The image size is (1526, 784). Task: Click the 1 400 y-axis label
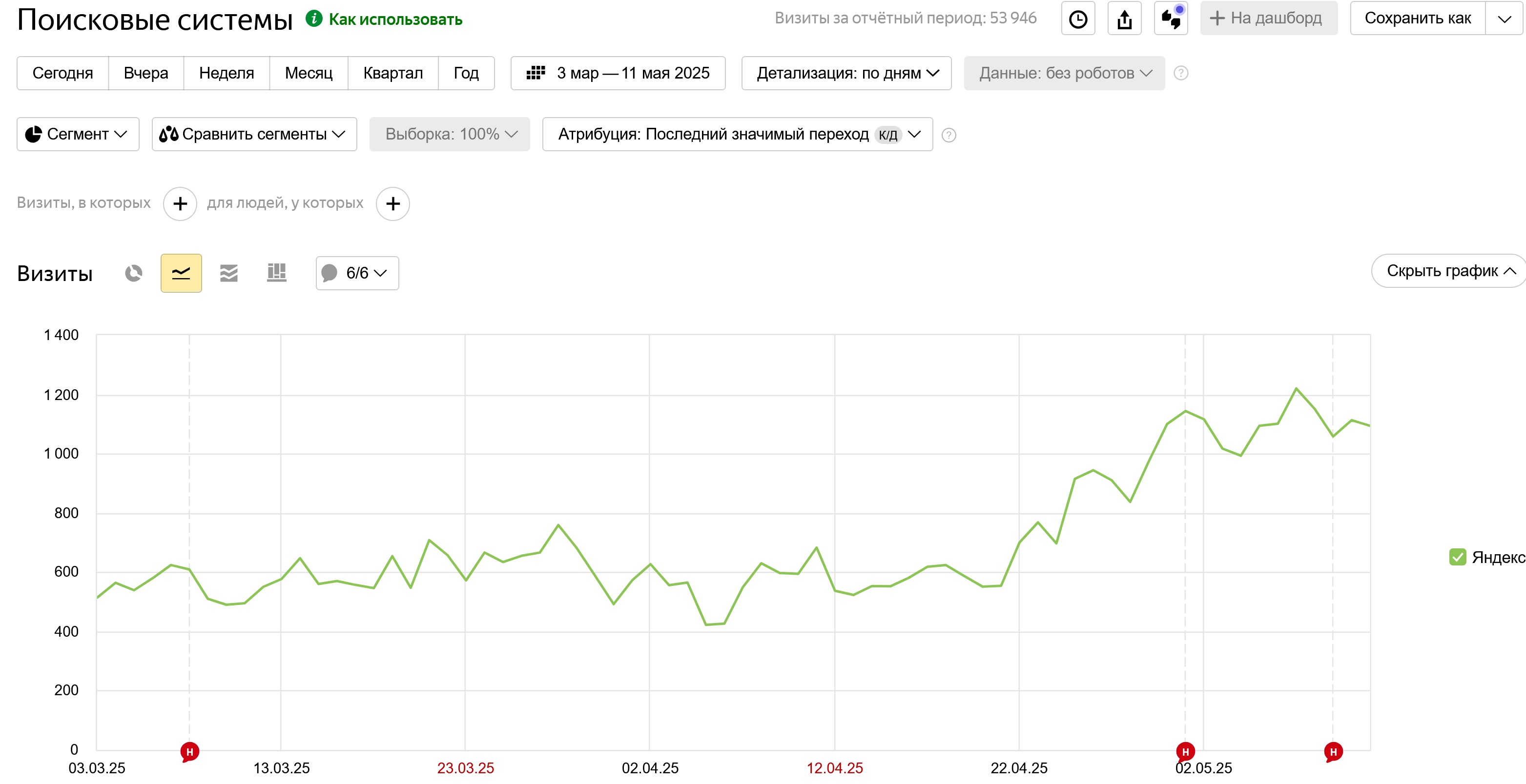(61, 335)
